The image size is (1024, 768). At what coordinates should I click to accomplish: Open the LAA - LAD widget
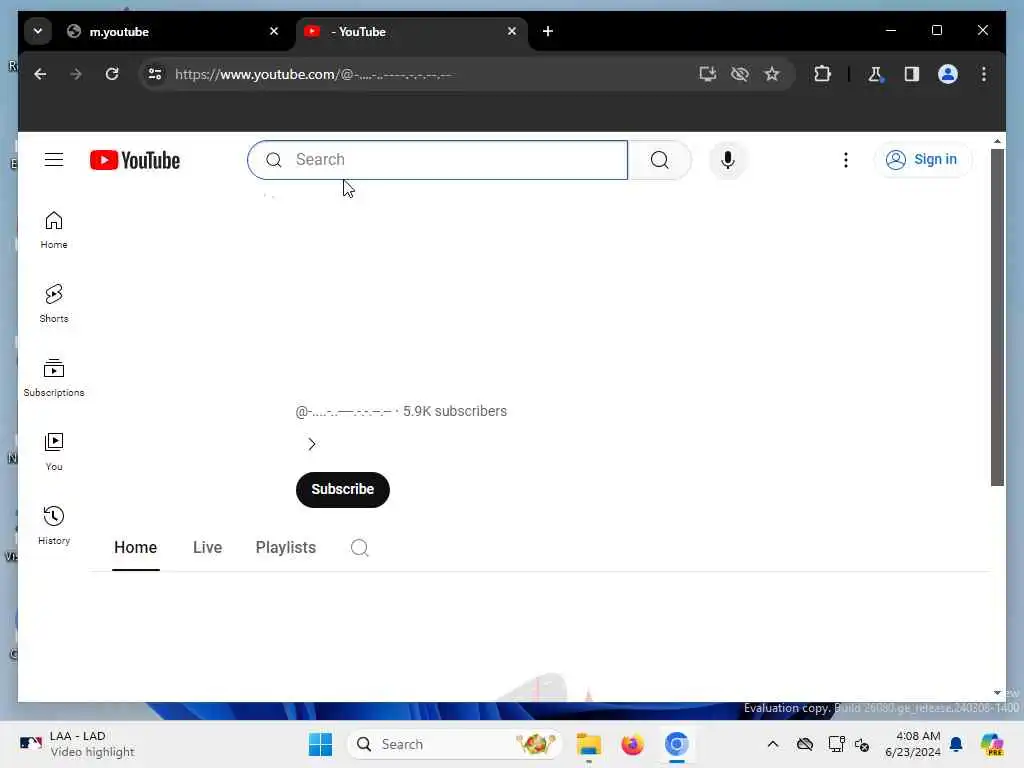(x=77, y=744)
